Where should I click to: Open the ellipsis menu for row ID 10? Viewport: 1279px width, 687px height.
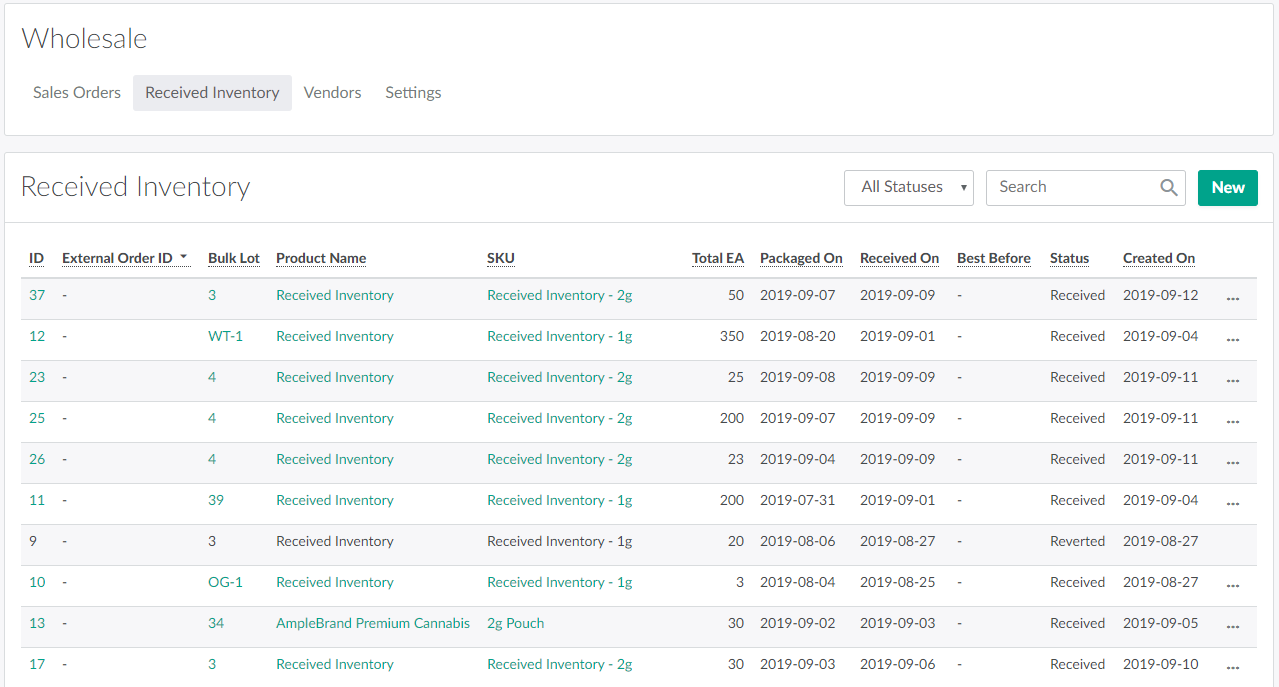(x=1232, y=584)
